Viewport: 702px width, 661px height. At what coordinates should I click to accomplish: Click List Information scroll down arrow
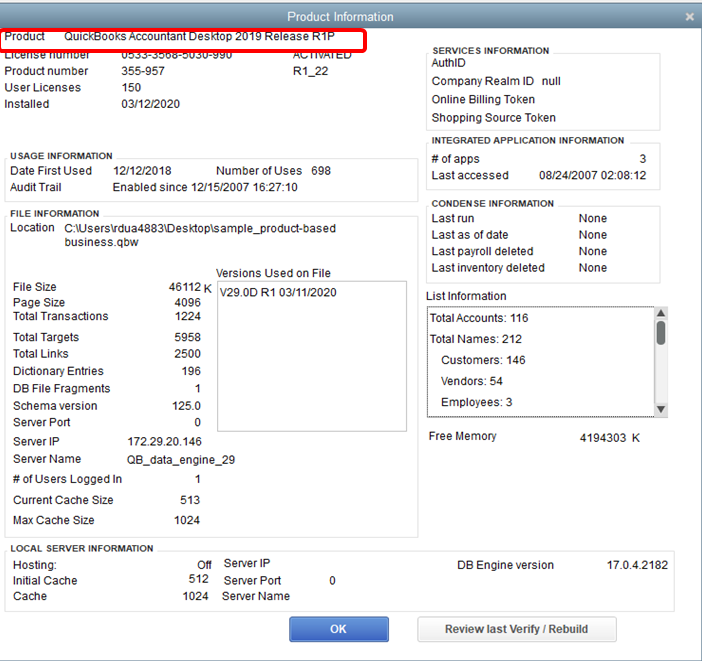pos(661,409)
